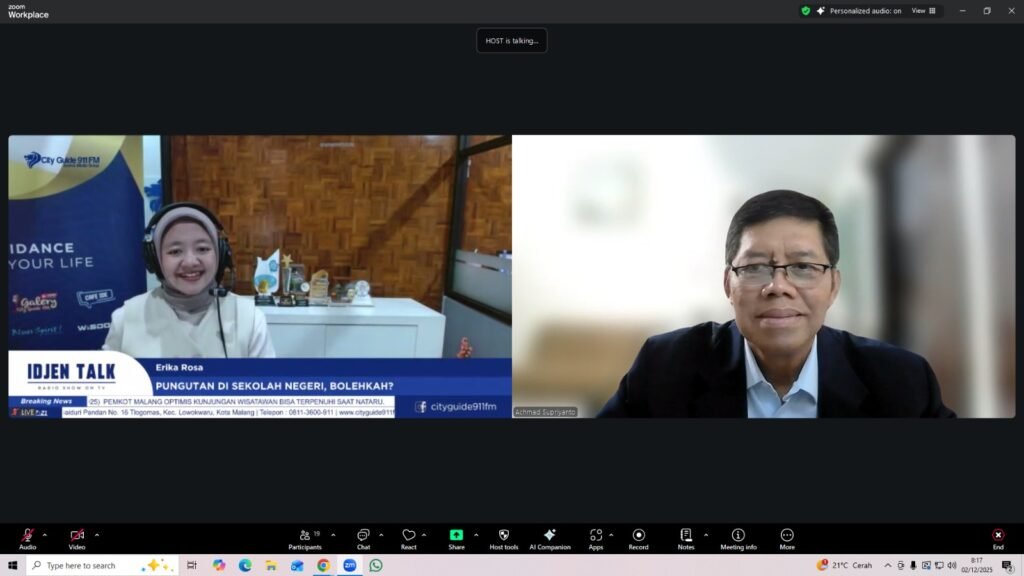Open the More menu

(x=787, y=538)
